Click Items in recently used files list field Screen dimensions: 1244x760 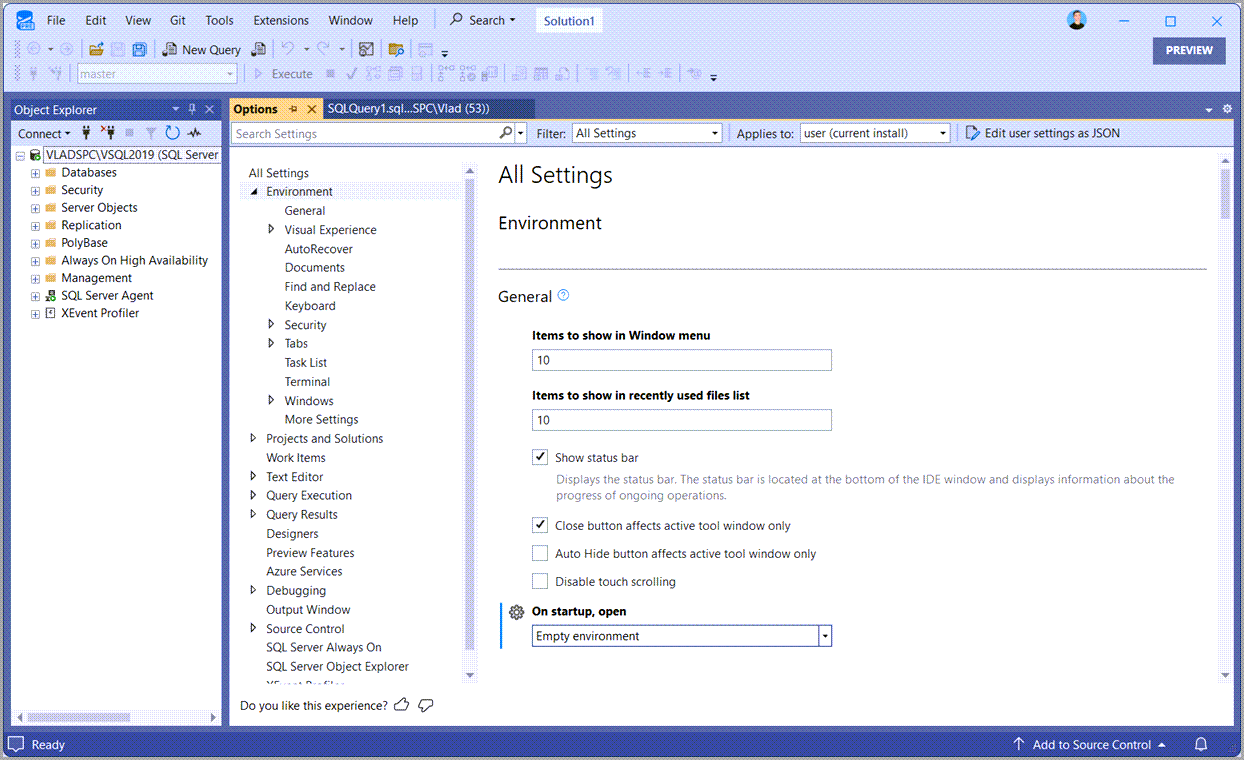pos(681,420)
